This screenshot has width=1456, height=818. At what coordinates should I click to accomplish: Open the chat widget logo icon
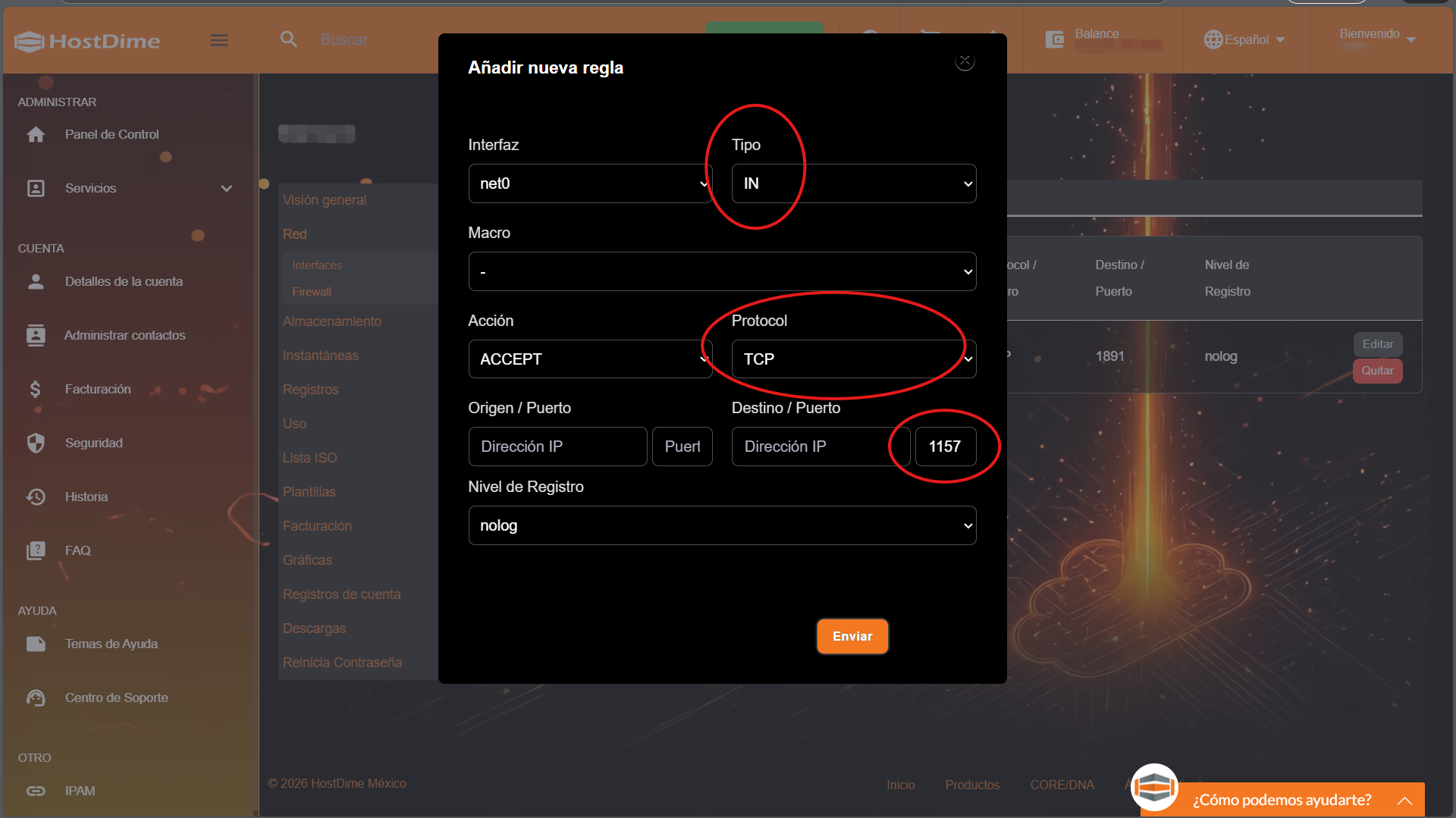point(1153,787)
